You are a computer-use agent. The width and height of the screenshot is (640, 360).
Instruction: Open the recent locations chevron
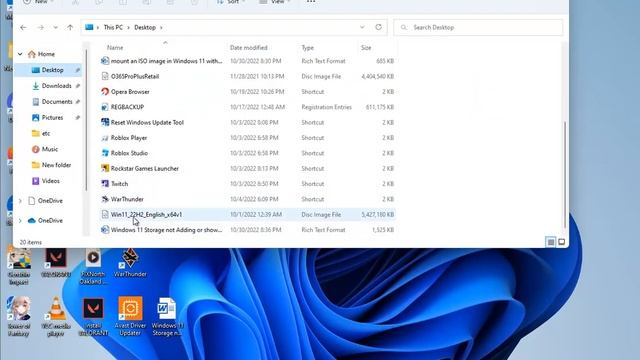56,27
